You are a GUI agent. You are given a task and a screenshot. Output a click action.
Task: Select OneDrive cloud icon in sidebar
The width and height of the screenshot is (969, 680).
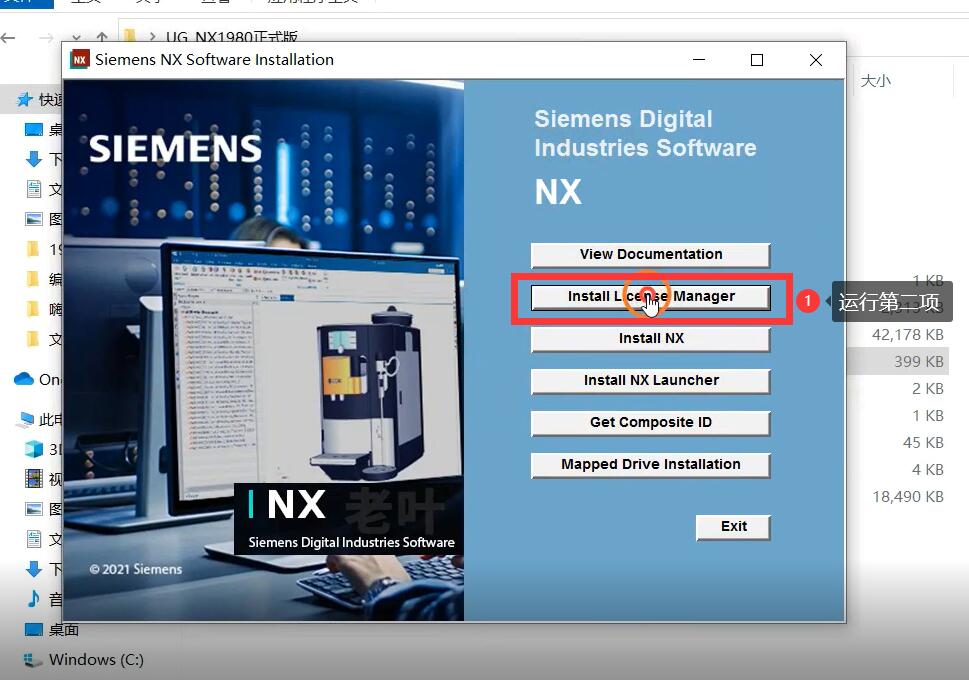(x=23, y=379)
